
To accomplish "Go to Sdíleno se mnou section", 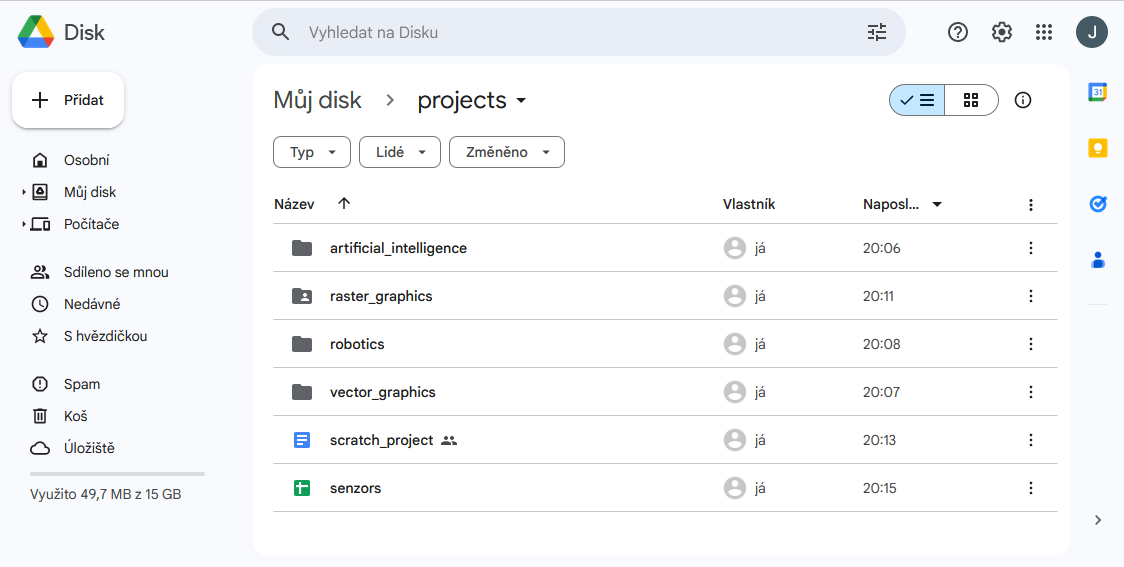I will pos(115,272).
